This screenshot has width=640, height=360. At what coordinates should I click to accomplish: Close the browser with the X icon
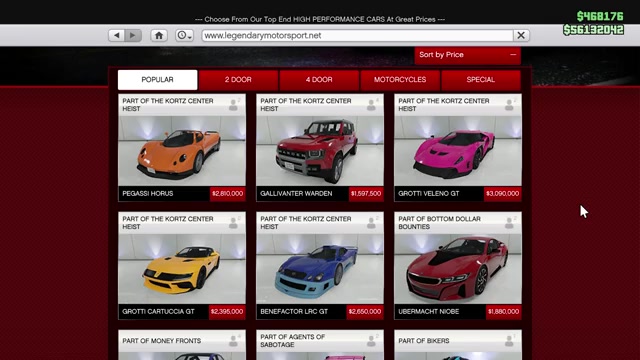click(x=521, y=36)
